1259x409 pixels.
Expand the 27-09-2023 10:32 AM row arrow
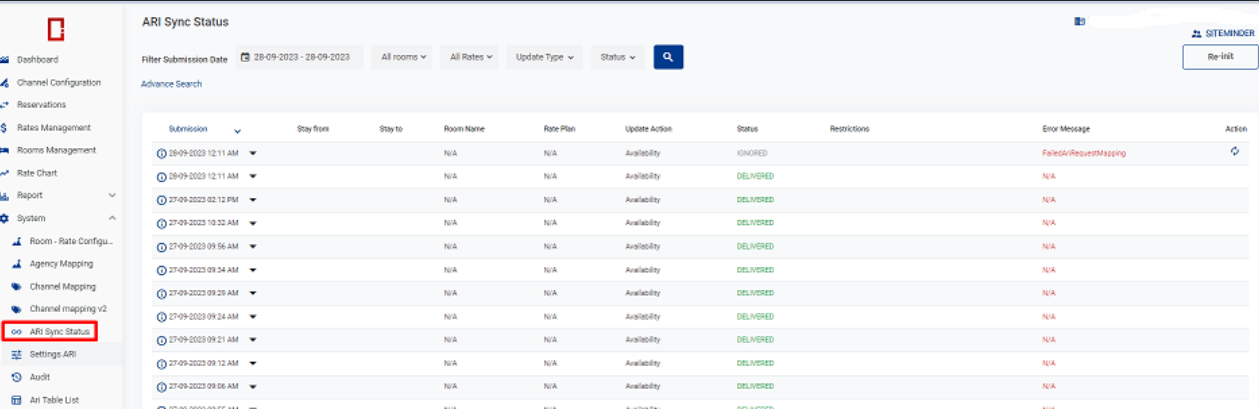pyautogui.click(x=253, y=223)
